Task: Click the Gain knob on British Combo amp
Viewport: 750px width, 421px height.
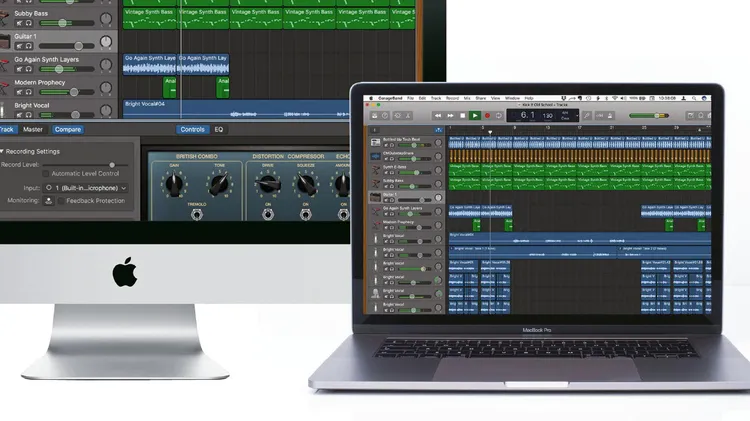Action: click(174, 184)
